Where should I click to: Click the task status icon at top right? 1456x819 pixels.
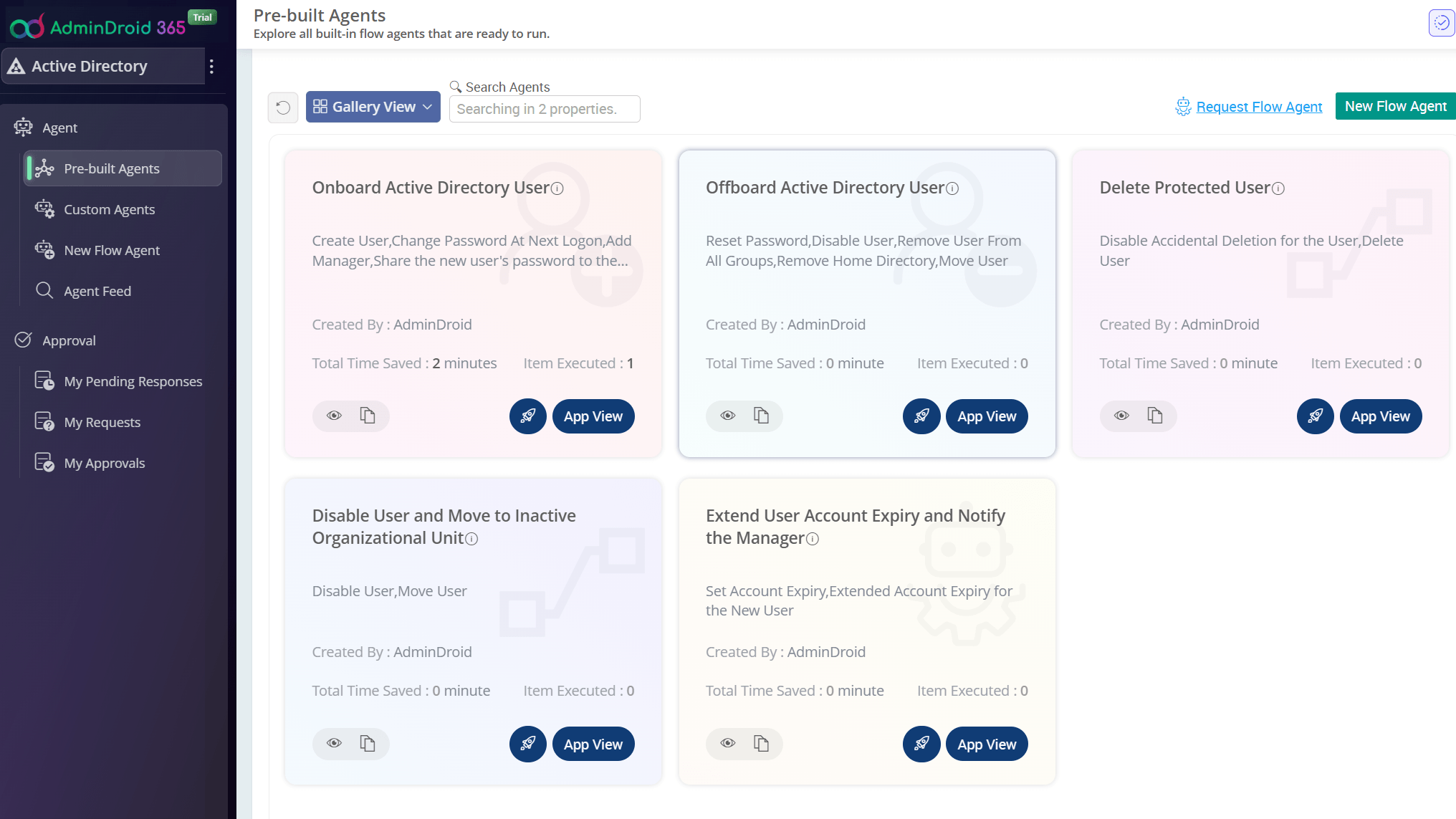pos(1441,23)
